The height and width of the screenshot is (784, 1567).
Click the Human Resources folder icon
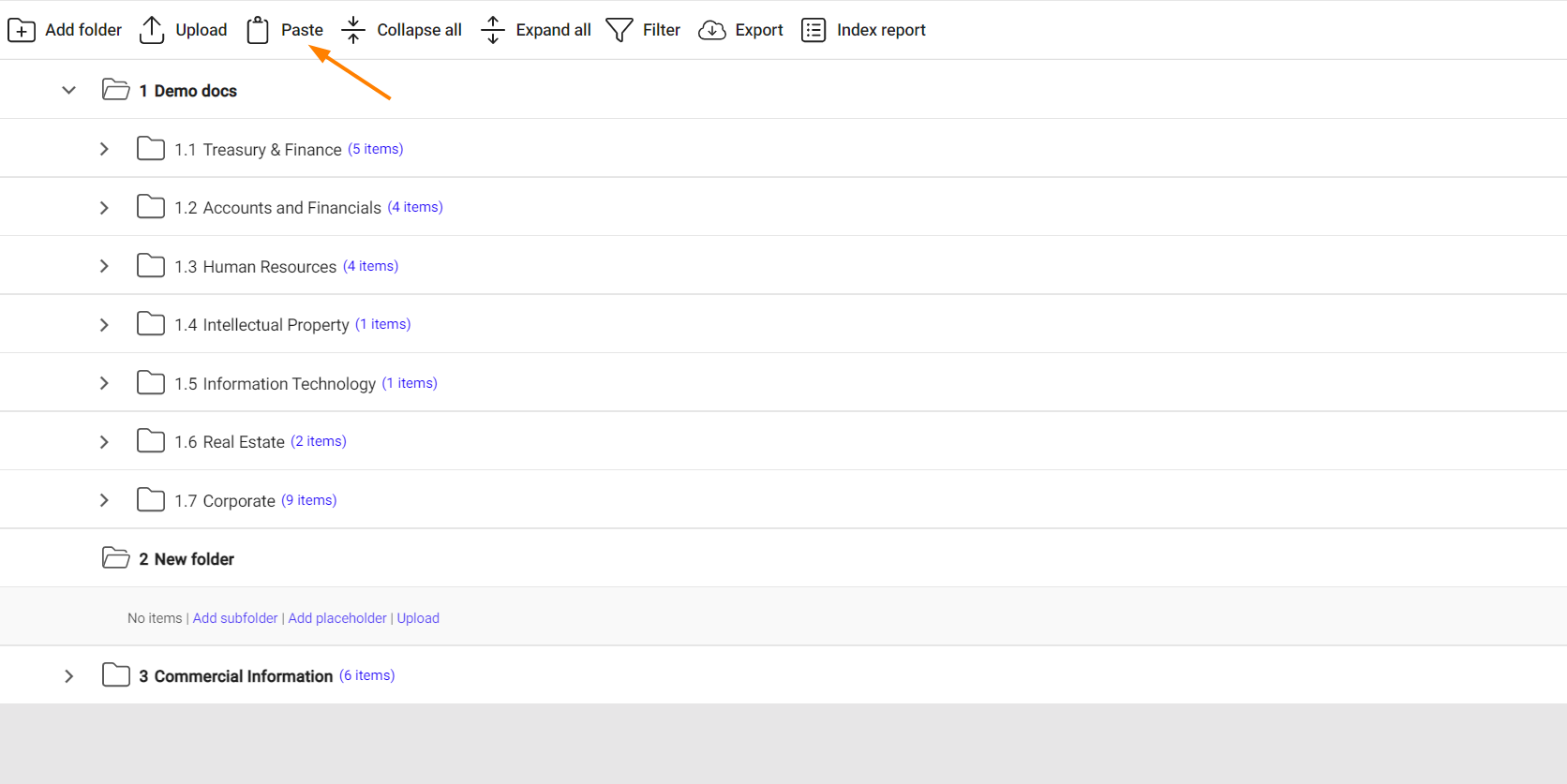[x=151, y=266]
